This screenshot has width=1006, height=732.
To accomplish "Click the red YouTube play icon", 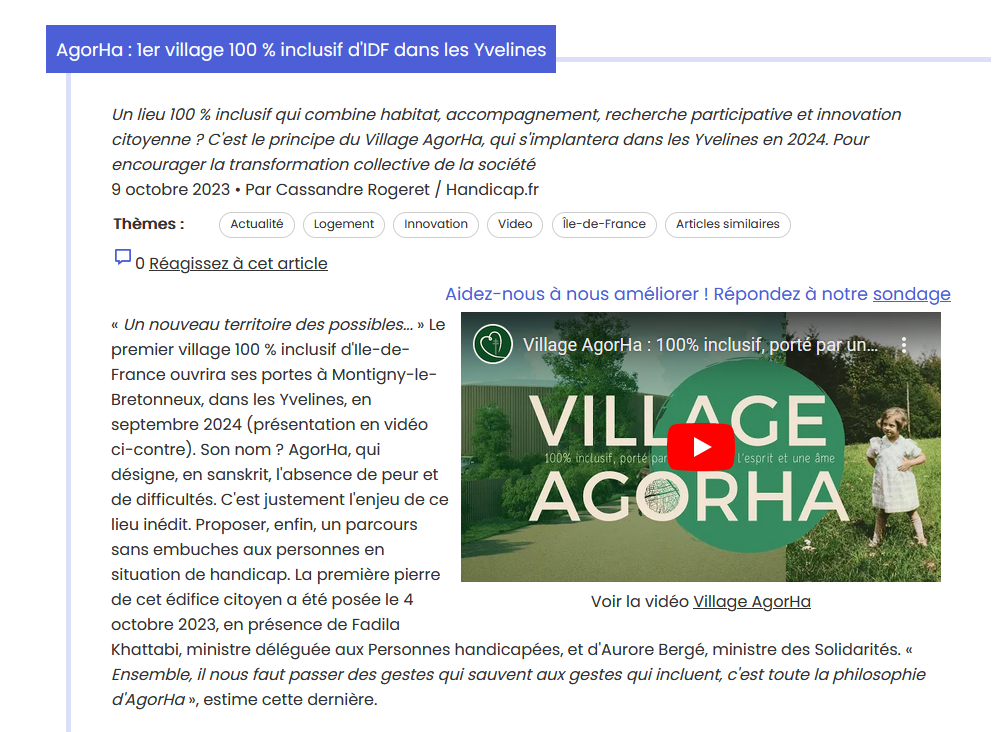I will tap(701, 447).
